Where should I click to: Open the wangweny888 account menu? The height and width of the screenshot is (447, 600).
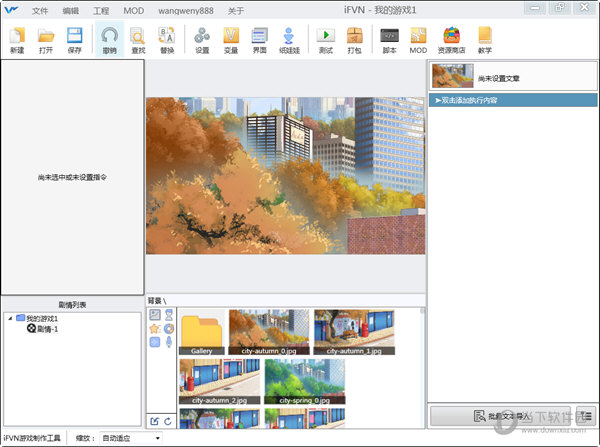click(x=186, y=11)
